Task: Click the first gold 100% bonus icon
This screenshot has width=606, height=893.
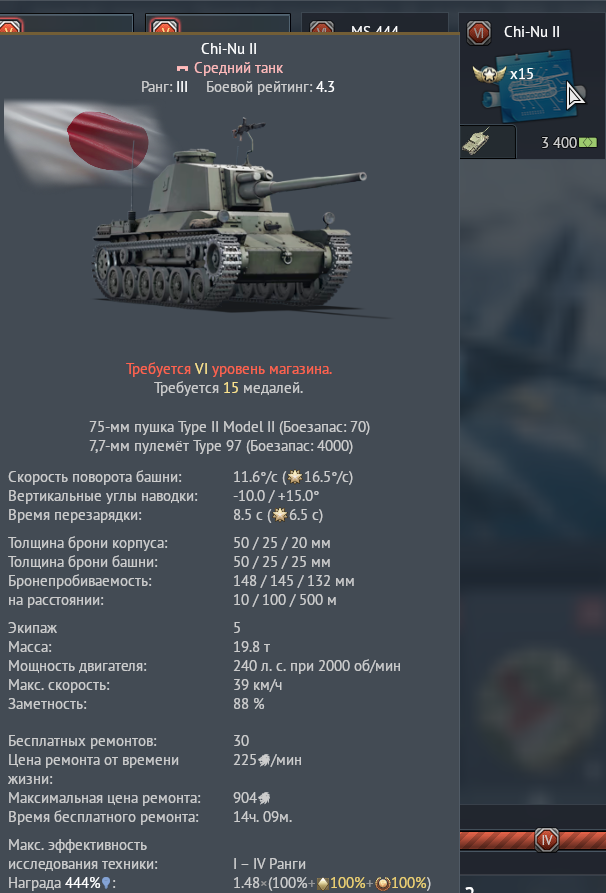Action: pyautogui.click(x=323, y=884)
